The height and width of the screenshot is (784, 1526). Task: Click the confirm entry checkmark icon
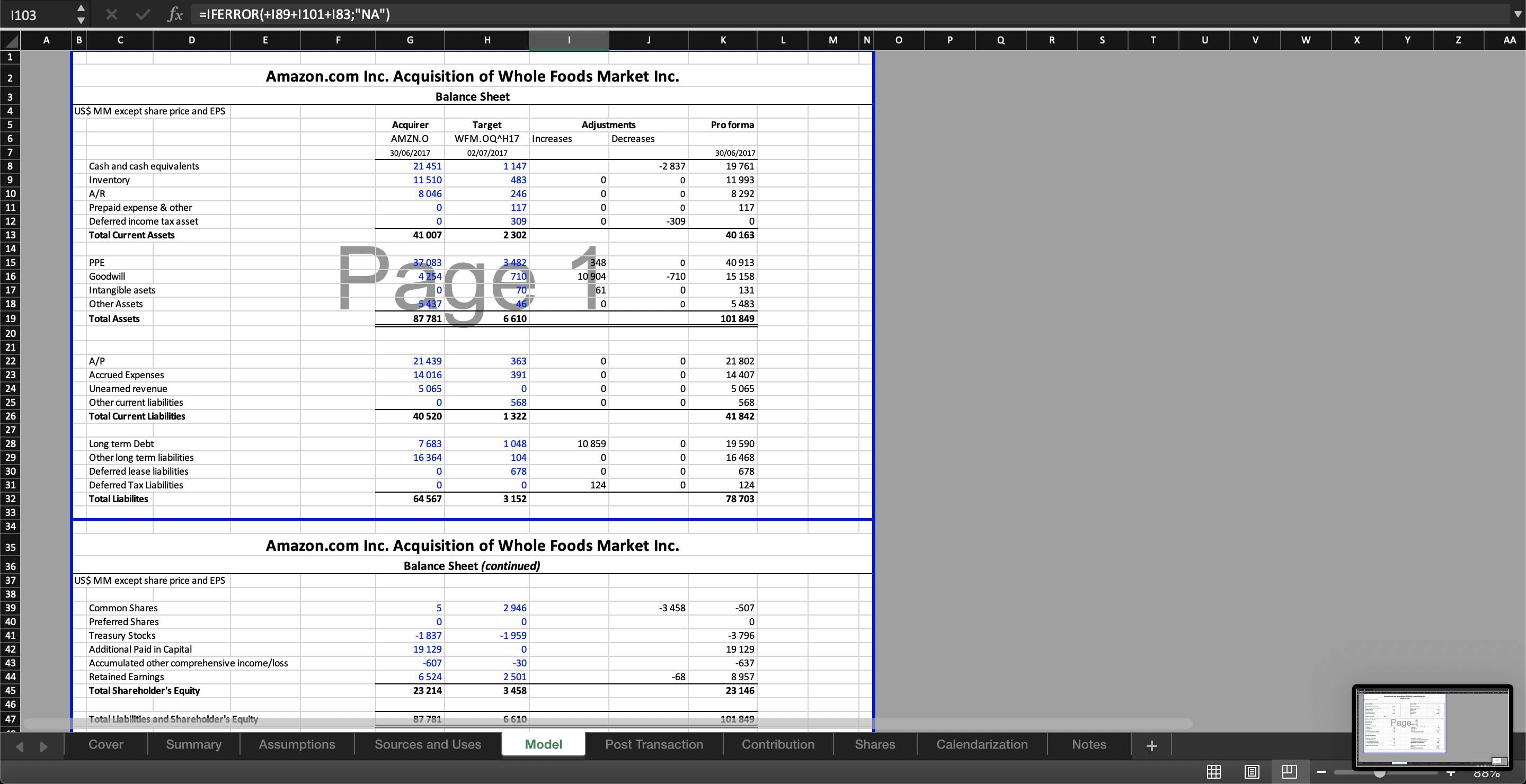point(142,14)
